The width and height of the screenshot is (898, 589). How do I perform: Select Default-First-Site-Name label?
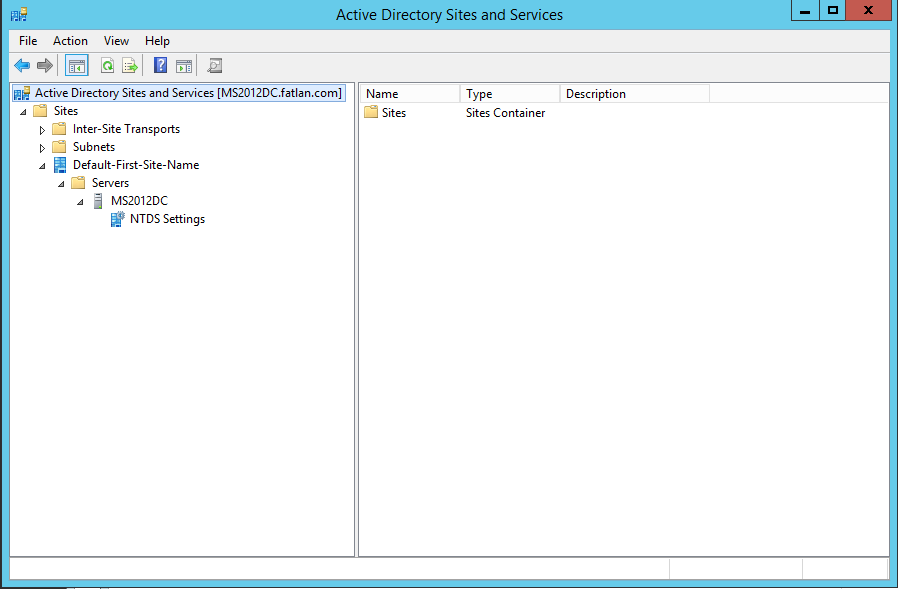coord(136,165)
